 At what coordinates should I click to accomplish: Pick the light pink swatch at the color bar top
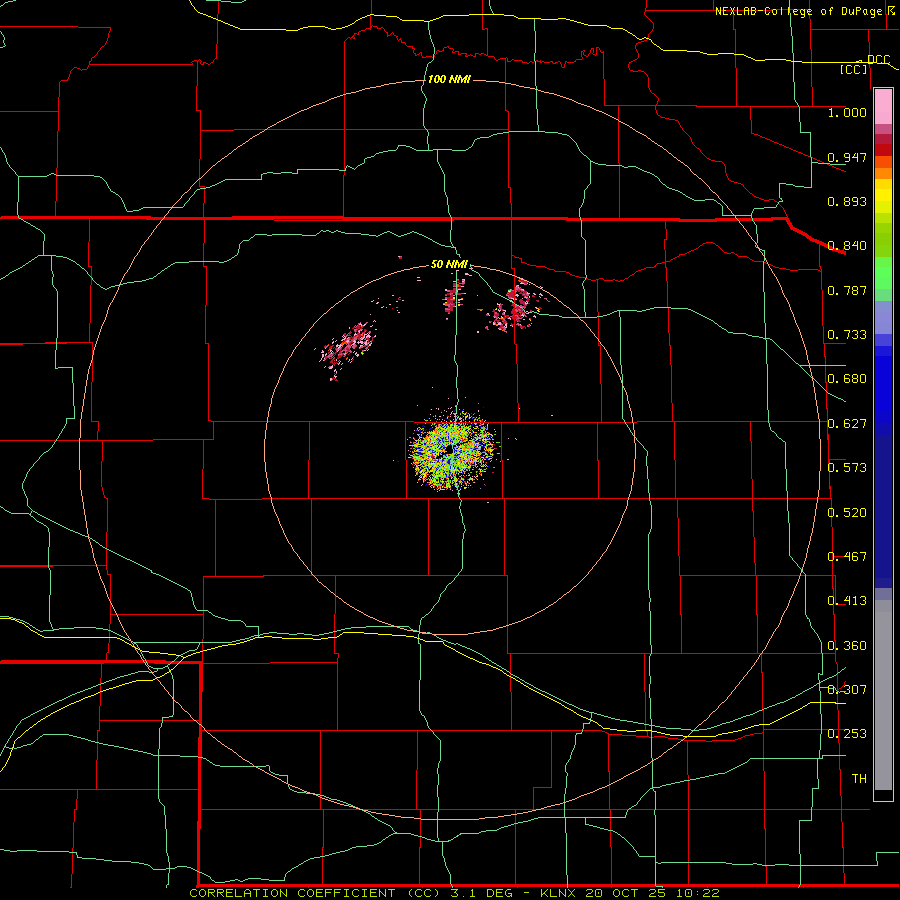point(883,107)
